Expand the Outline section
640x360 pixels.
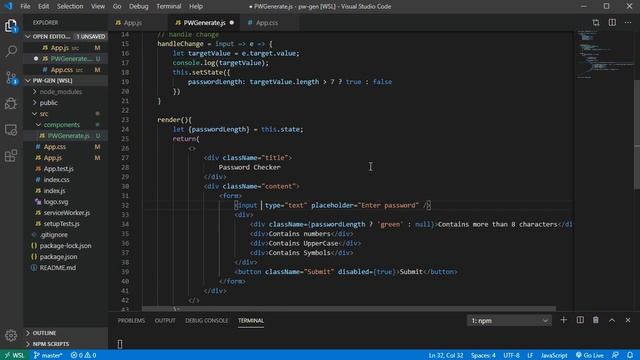[65, 333]
